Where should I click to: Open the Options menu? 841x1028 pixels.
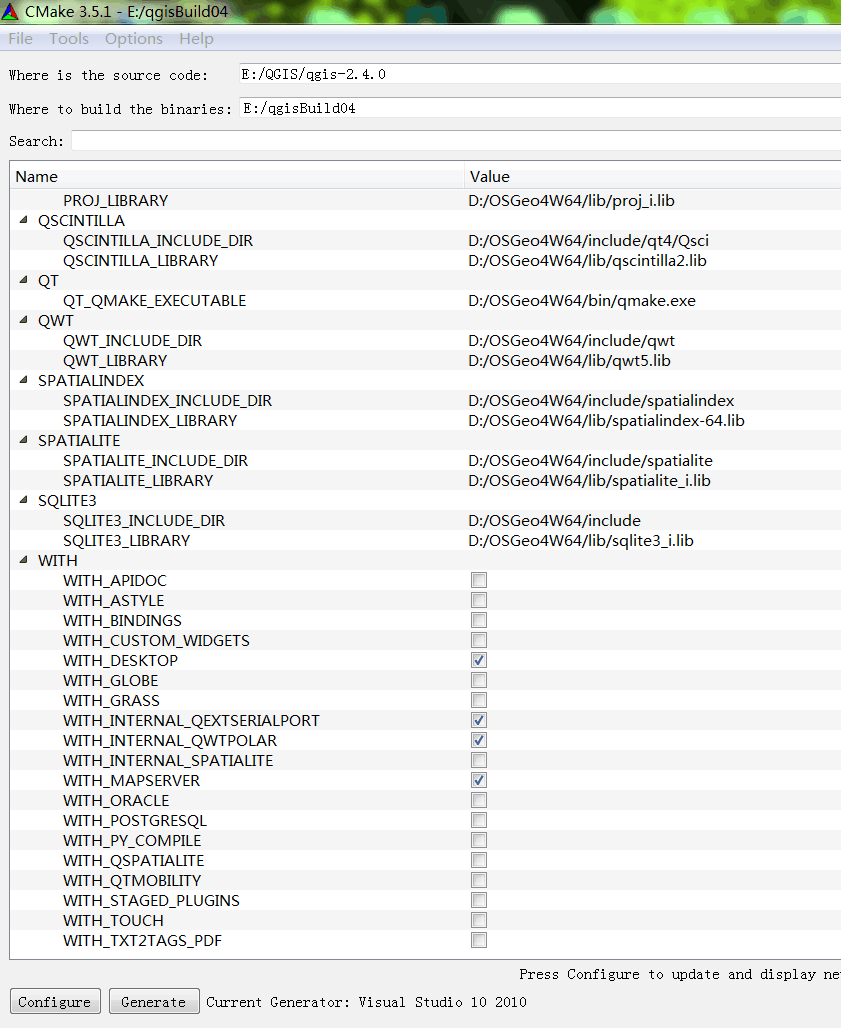(x=134, y=39)
